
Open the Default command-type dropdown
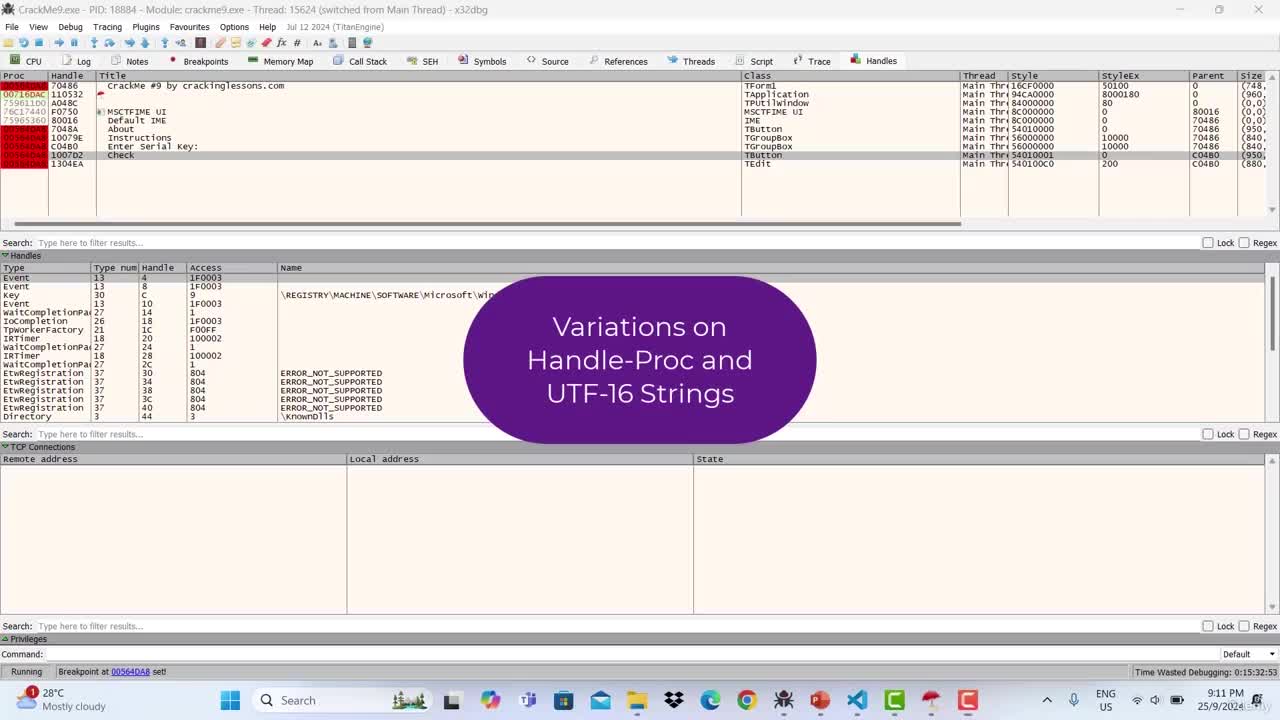[x=1248, y=654]
